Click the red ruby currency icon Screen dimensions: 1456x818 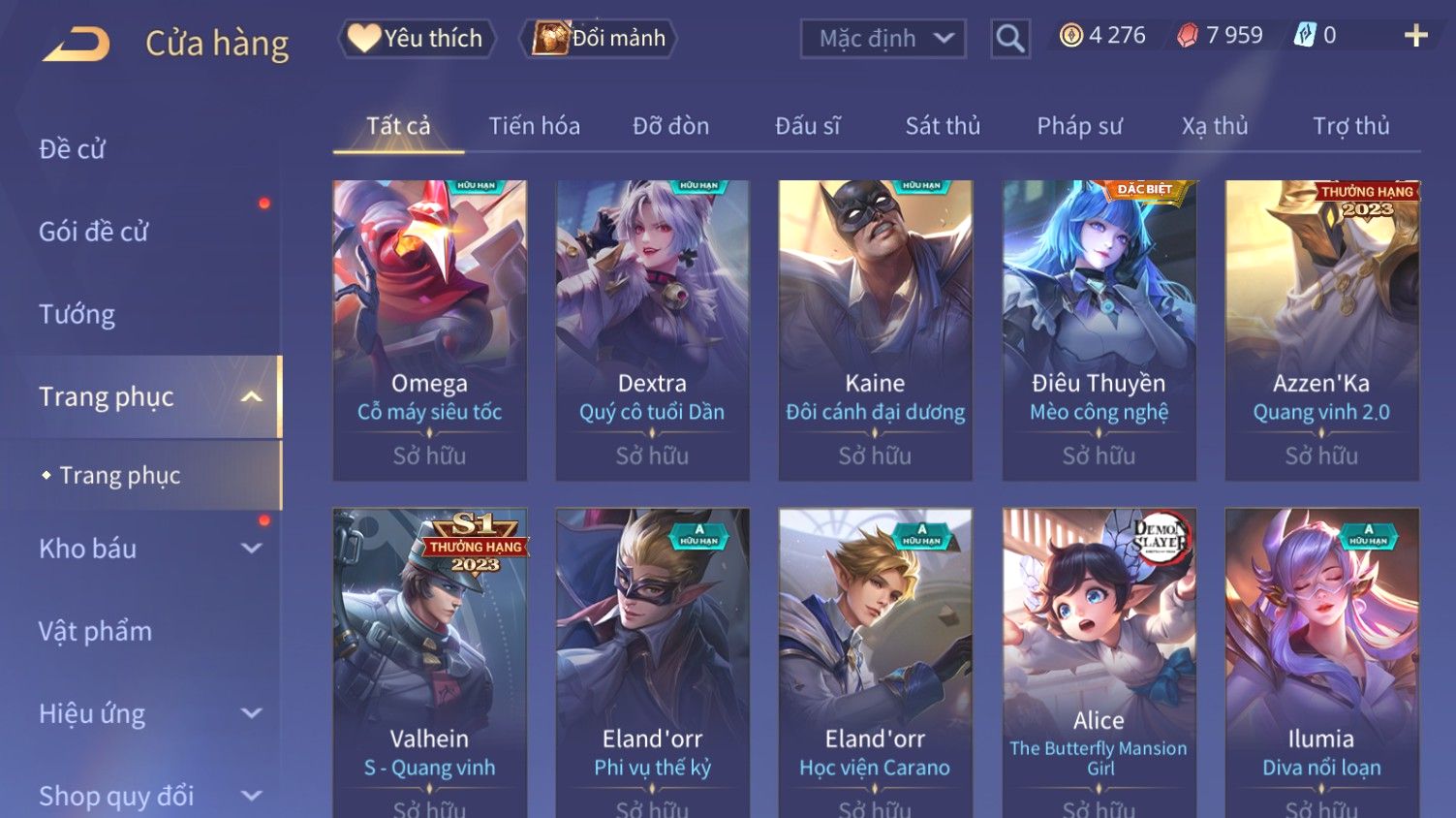[1188, 36]
